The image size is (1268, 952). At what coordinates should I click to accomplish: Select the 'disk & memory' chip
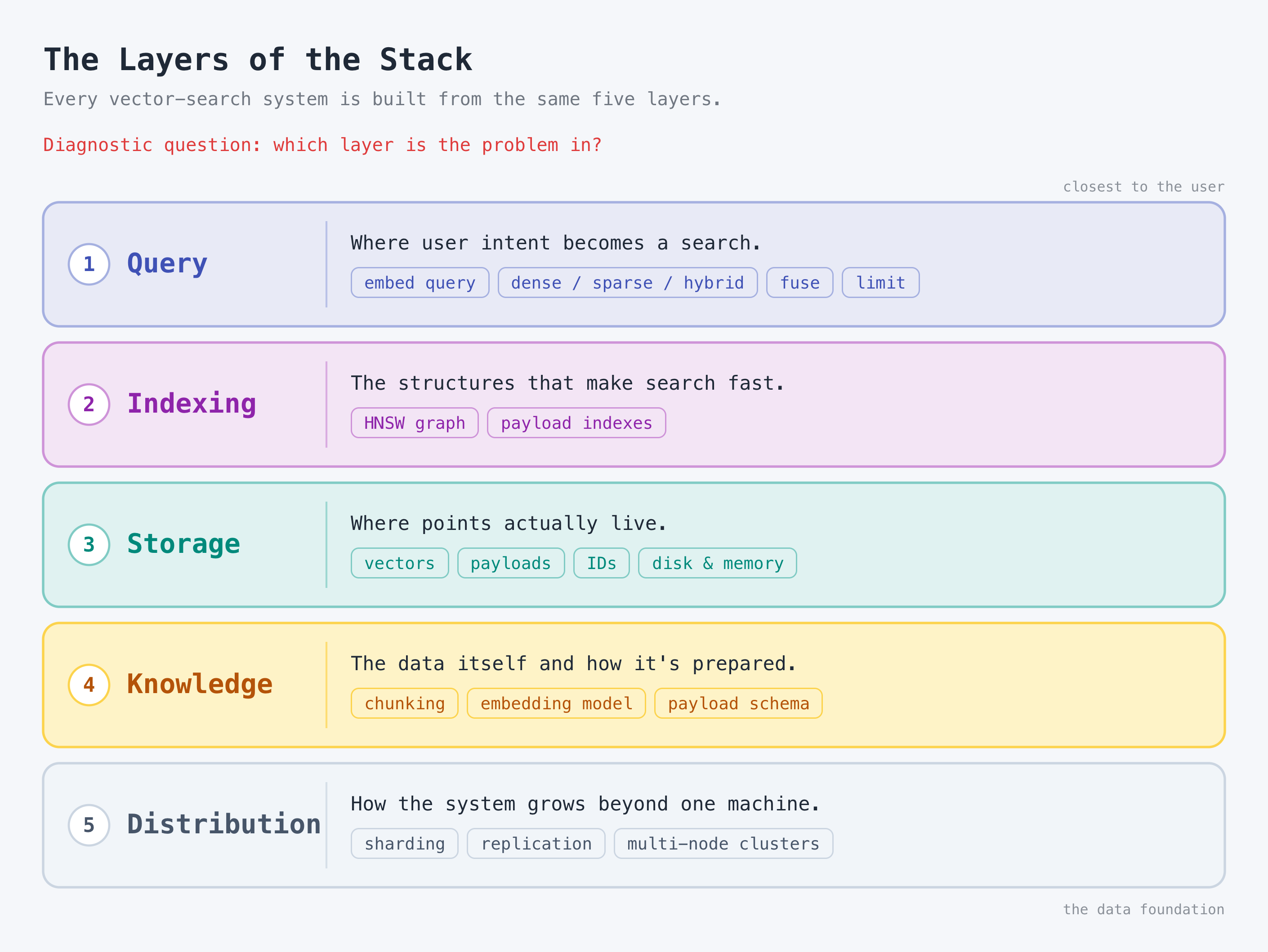[x=718, y=563]
